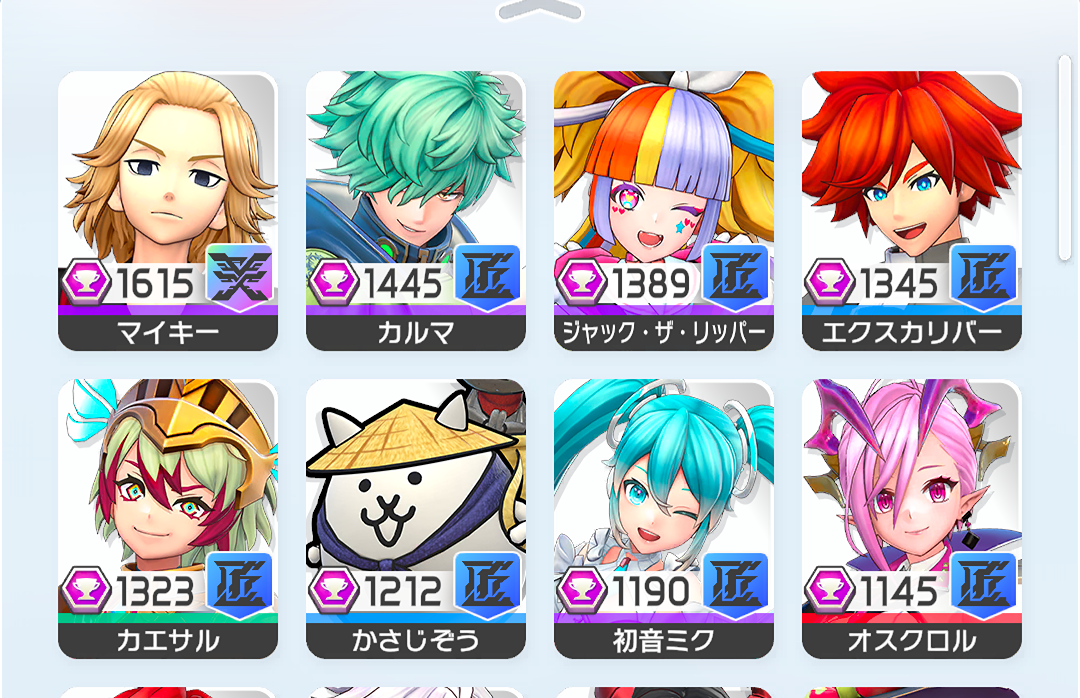Click the blue rank badge on かさじぞう's card
The image size is (1080, 698).
tap(488, 585)
